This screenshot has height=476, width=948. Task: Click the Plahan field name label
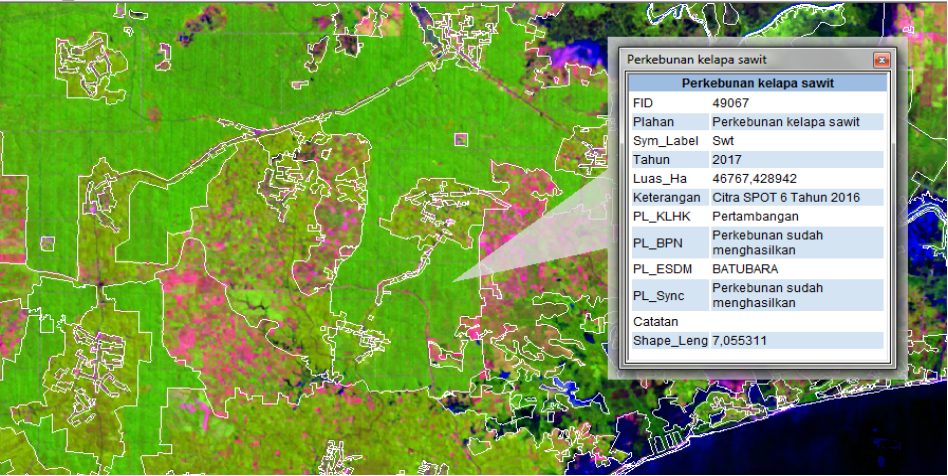[x=654, y=122]
